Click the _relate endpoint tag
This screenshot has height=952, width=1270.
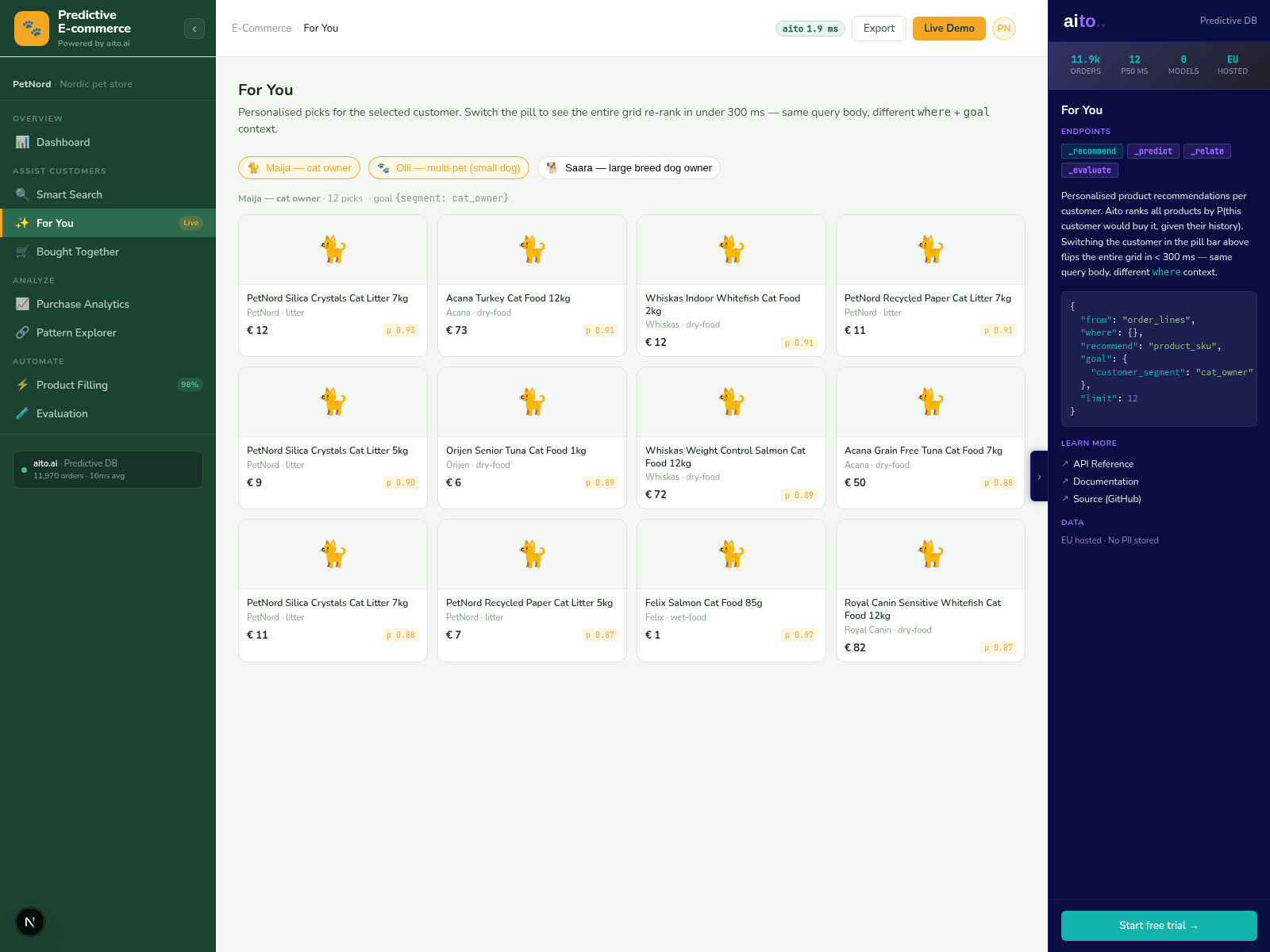pyautogui.click(x=1207, y=151)
